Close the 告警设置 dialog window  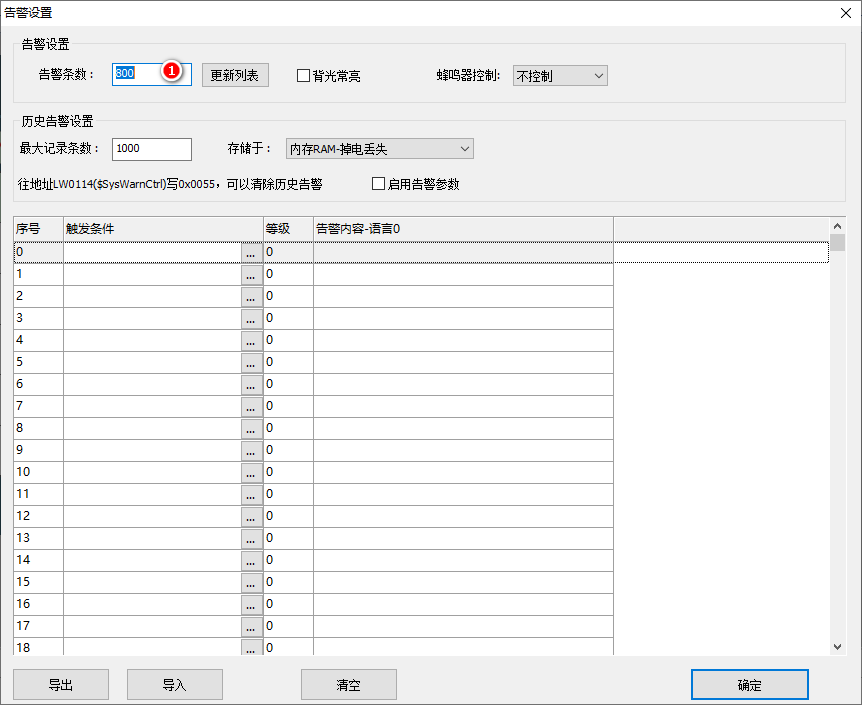845,13
